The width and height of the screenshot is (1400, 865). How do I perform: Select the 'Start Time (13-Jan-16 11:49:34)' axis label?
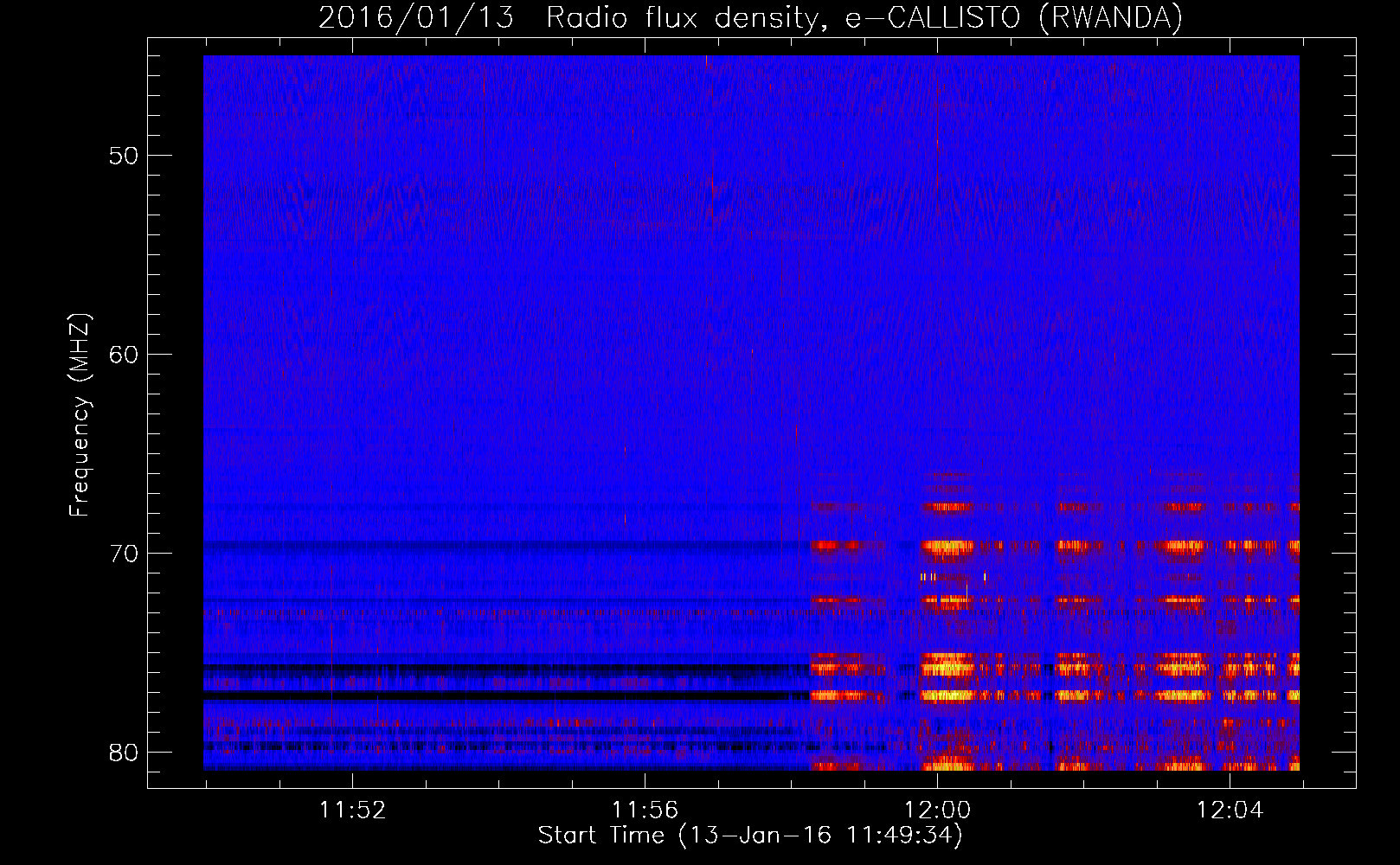tap(750, 836)
